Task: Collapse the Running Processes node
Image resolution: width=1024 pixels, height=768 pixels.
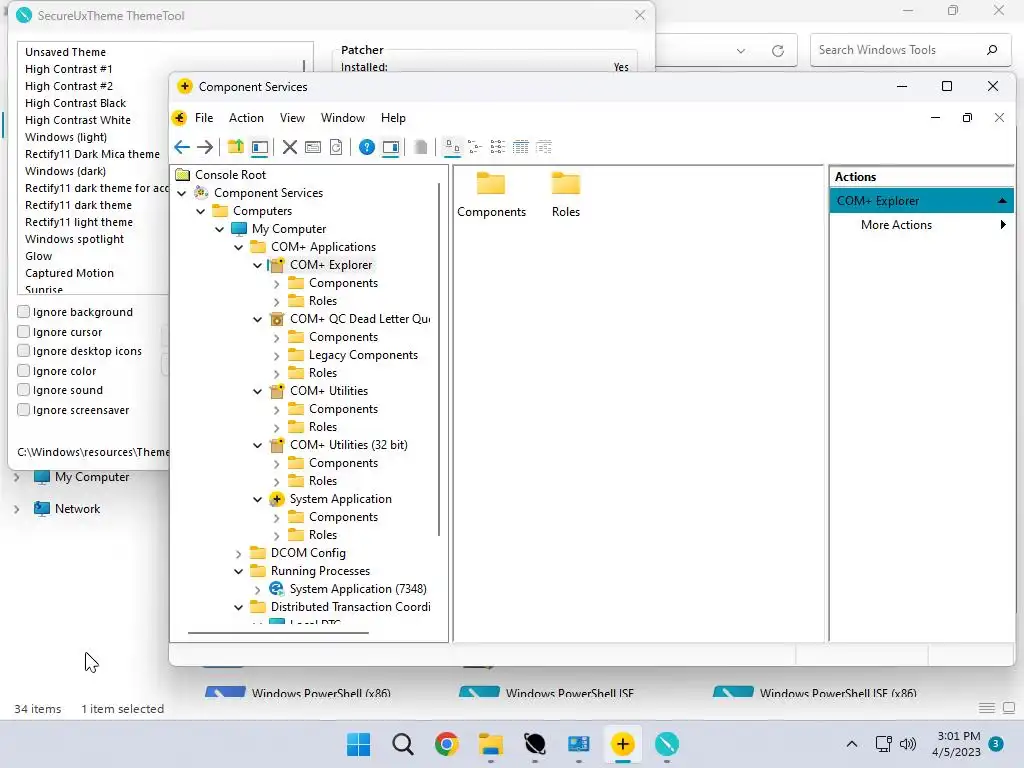Action: [x=239, y=571]
